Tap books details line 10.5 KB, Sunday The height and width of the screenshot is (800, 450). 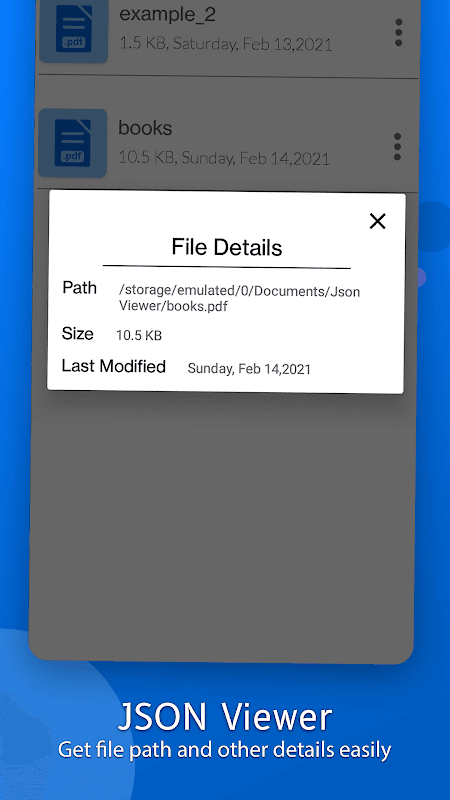point(224,158)
